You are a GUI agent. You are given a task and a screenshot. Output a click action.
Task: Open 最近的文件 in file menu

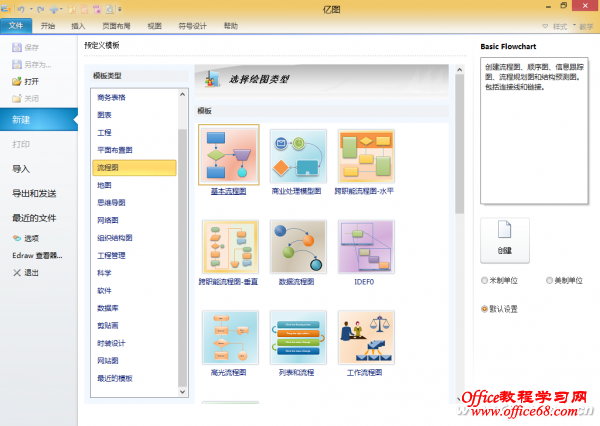click(x=34, y=218)
